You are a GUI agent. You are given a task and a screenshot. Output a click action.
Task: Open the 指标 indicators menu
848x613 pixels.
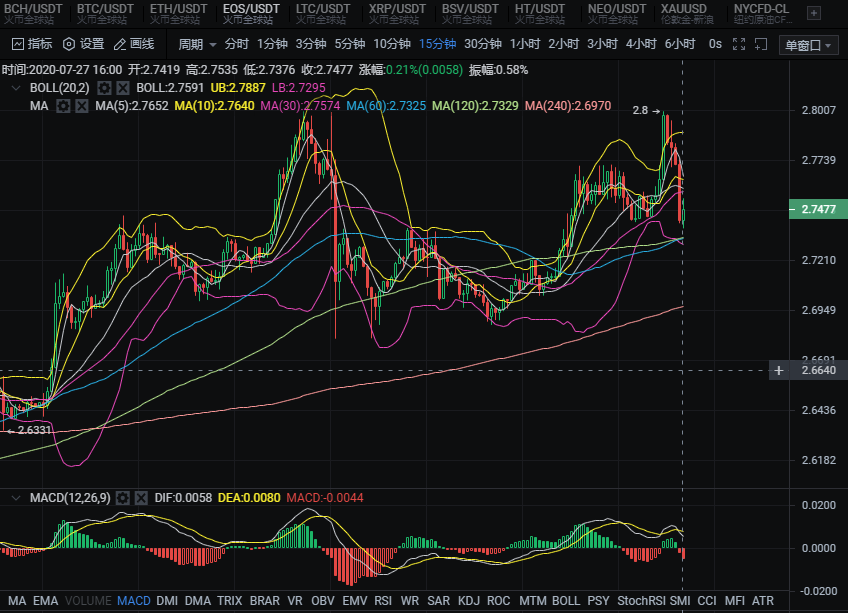[x=32, y=44]
